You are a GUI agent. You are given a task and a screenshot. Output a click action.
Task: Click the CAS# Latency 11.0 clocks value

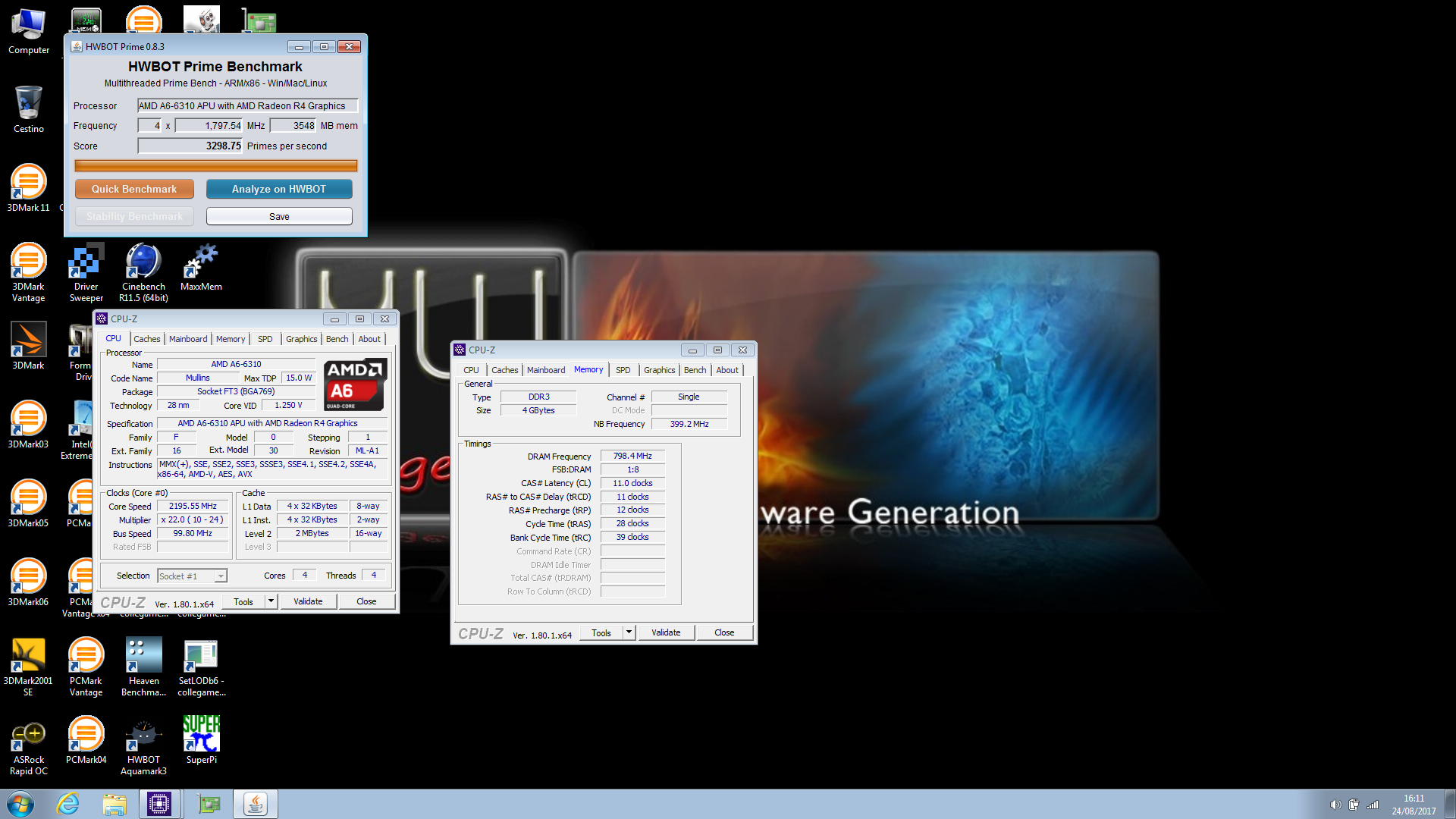(632, 483)
